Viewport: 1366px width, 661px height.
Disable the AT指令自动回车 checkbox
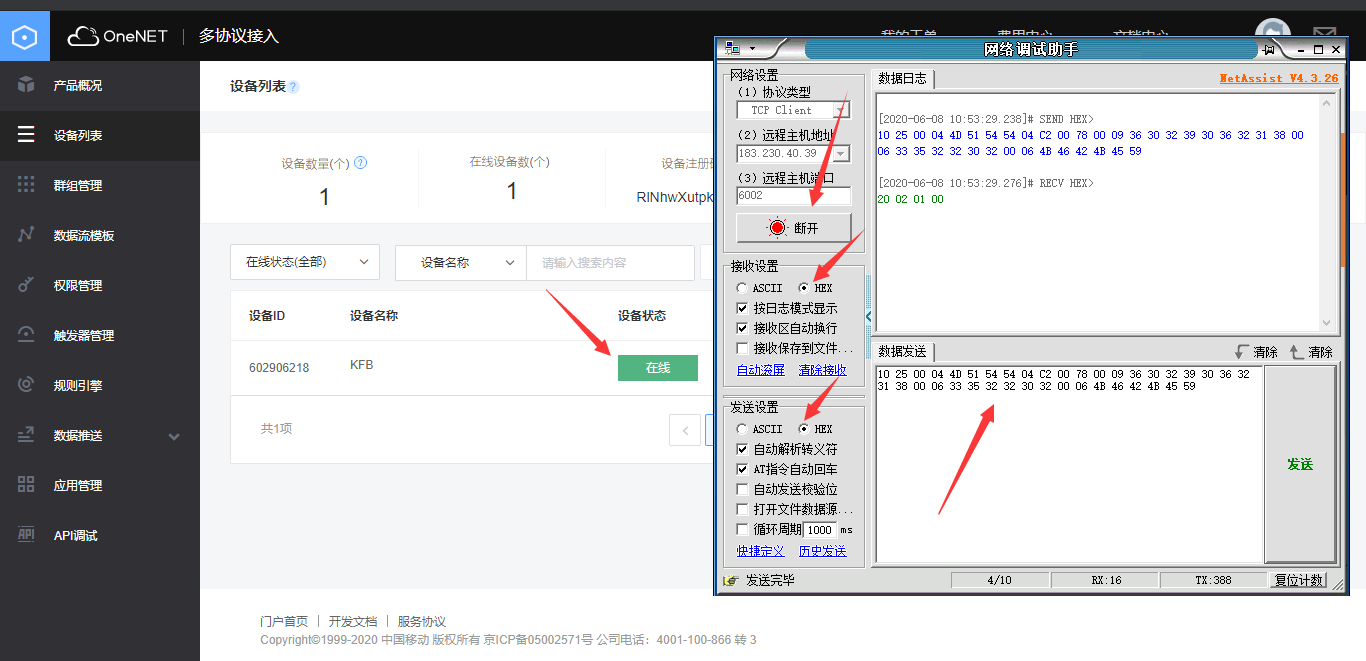coord(741,469)
